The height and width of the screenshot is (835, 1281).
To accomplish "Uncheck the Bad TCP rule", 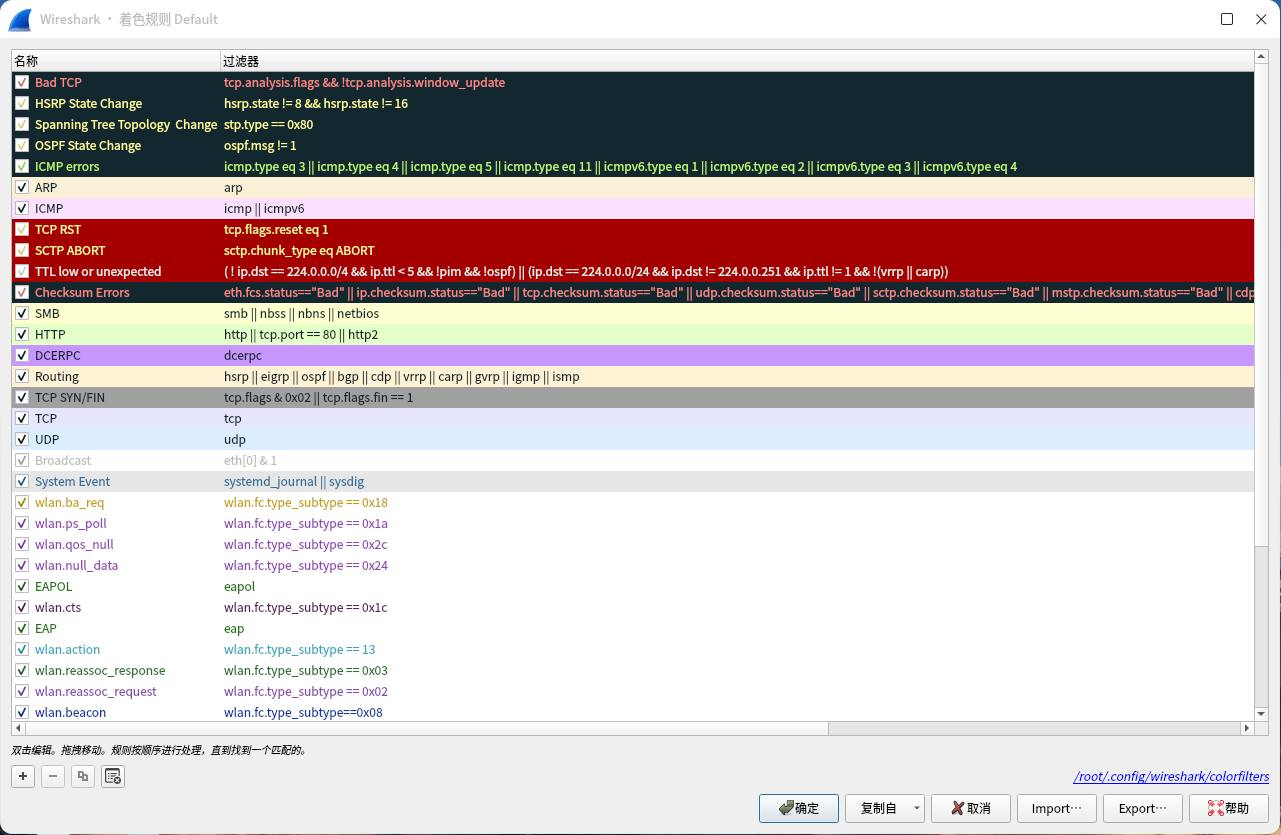I will pyautogui.click(x=22, y=83).
